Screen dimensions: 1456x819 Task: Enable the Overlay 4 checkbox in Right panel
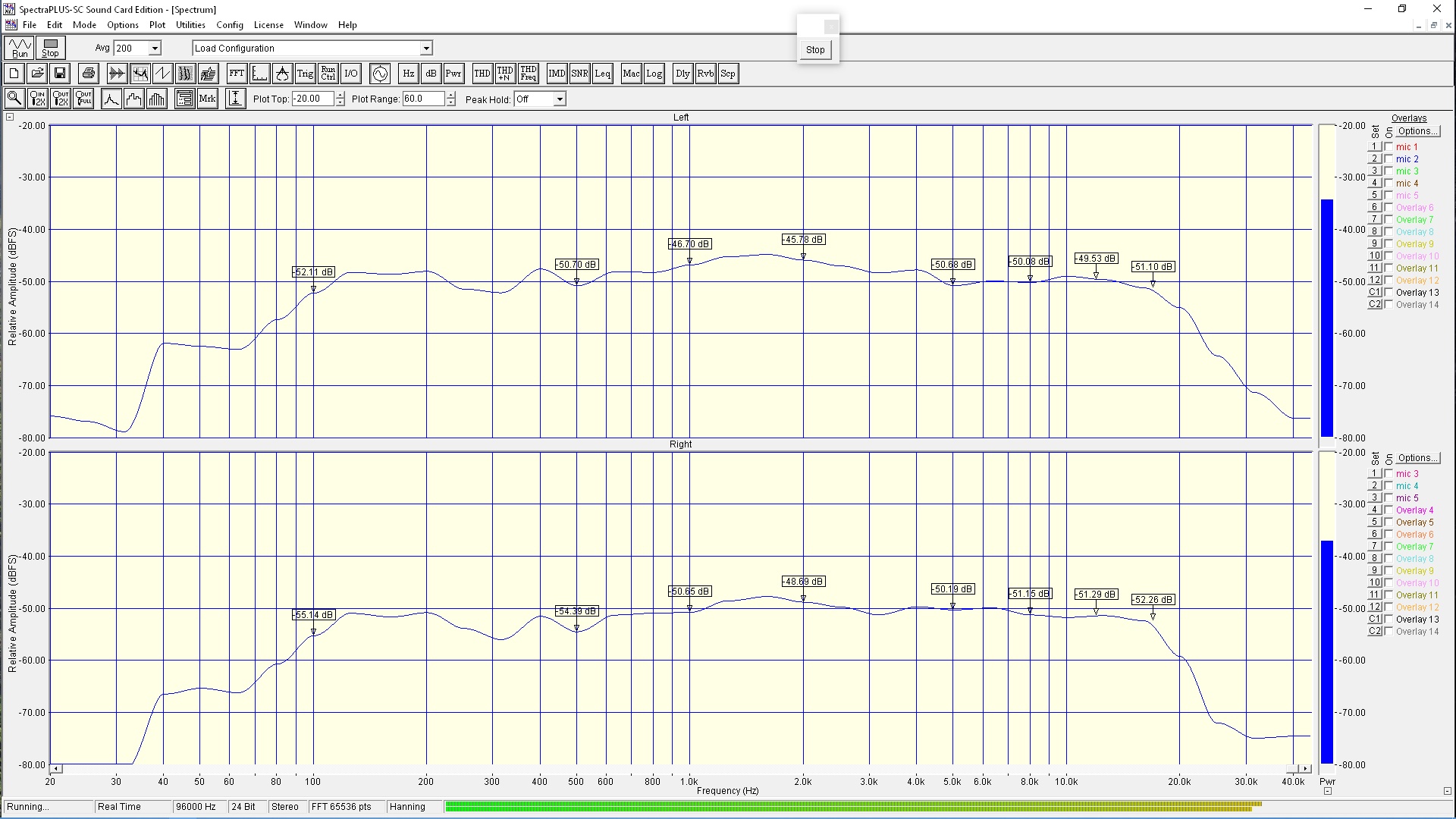pyautogui.click(x=1389, y=510)
